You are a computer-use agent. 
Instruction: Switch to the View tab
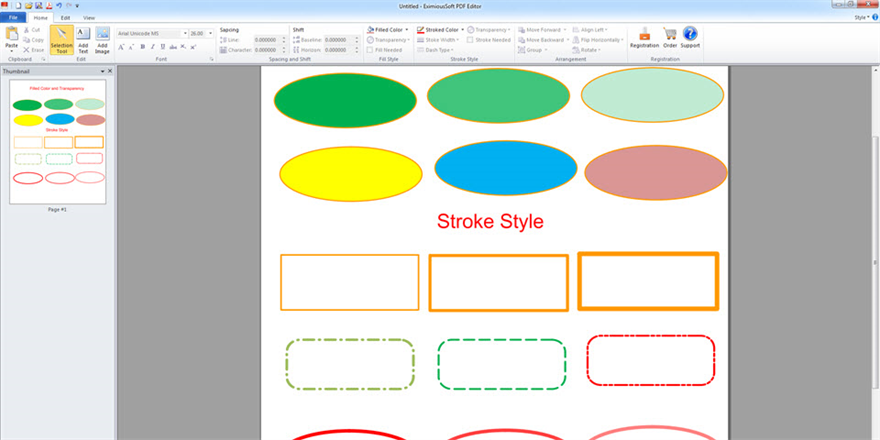coord(89,18)
